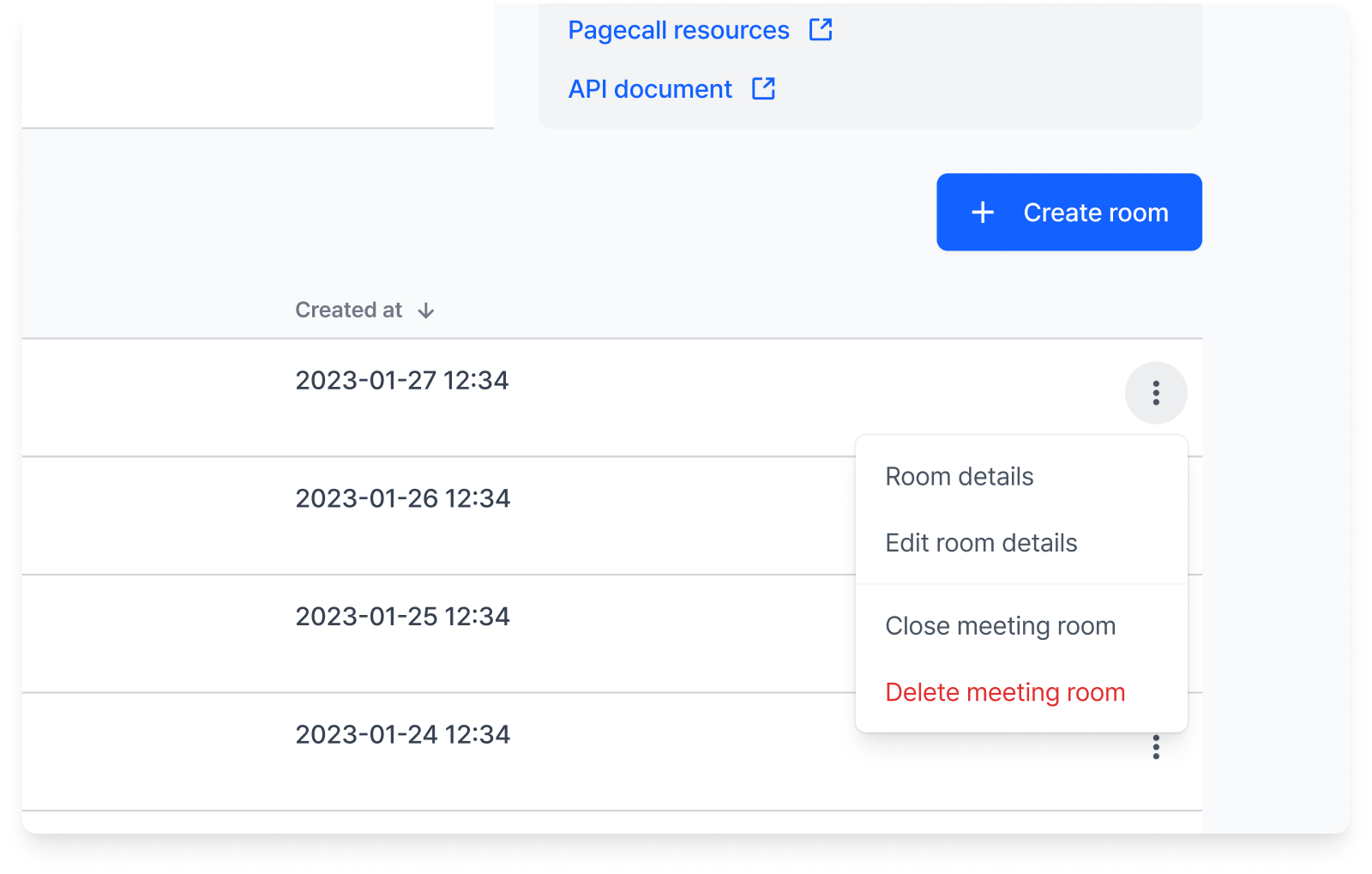Sort by the Created at column header
The height and width of the screenshot is (874, 1372).
pyautogui.click(x=348, y=310)
